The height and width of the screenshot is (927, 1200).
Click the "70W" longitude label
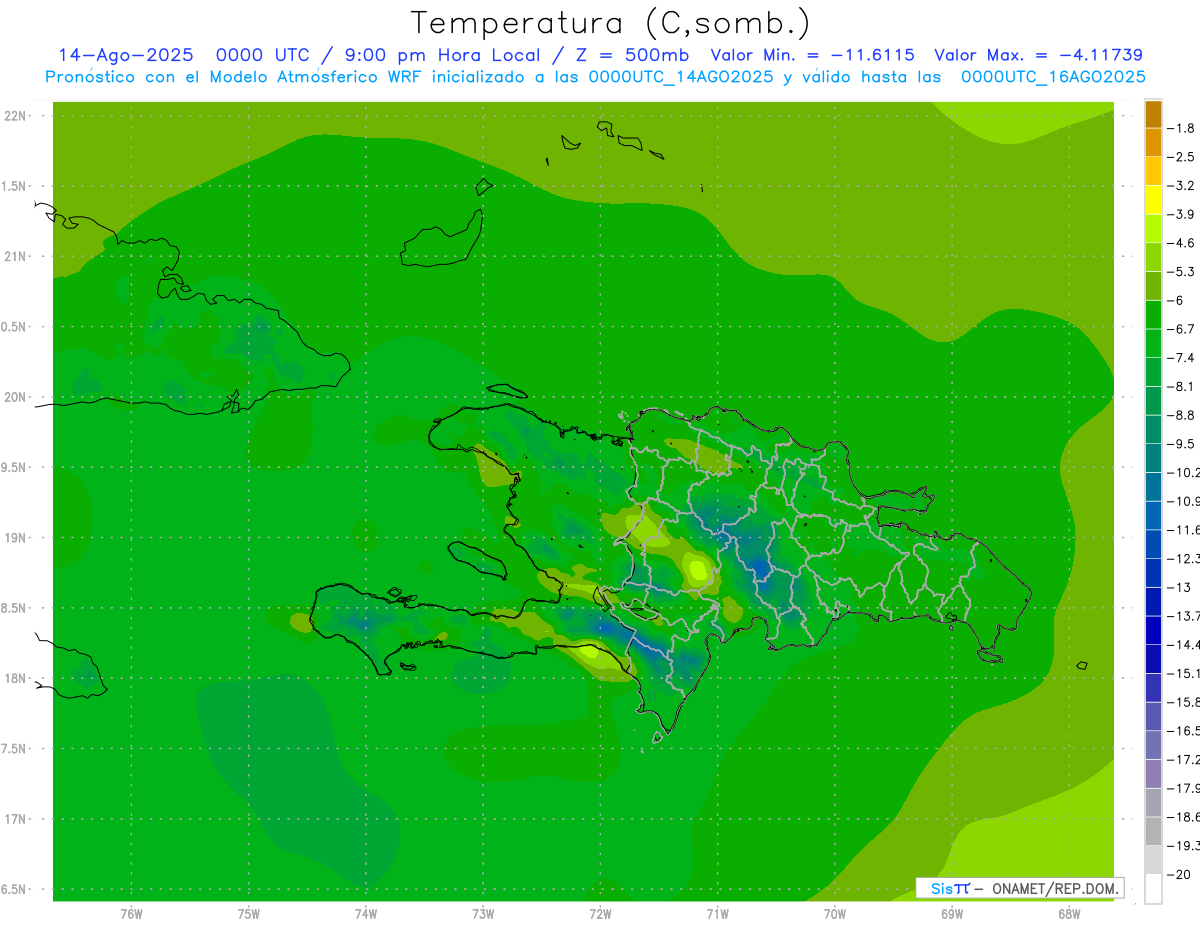pos(835,914)
